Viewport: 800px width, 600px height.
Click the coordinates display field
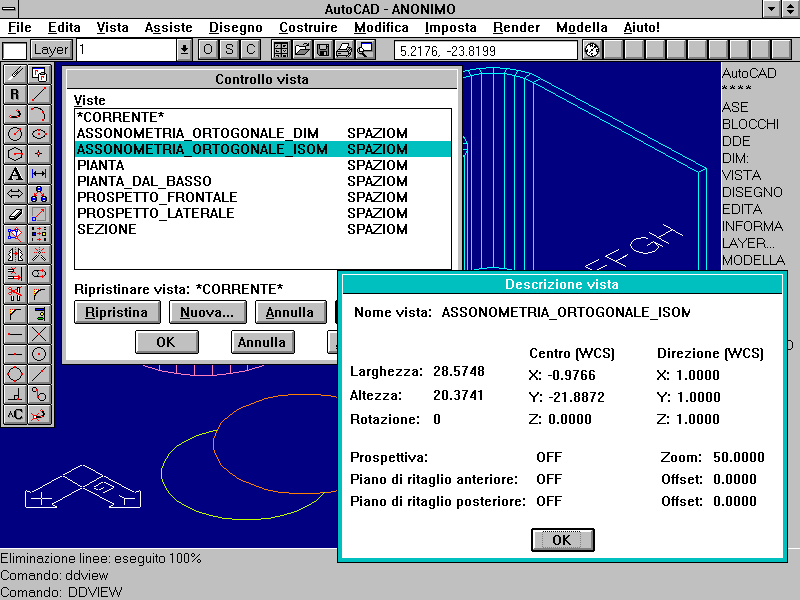(x=486, y=51)
